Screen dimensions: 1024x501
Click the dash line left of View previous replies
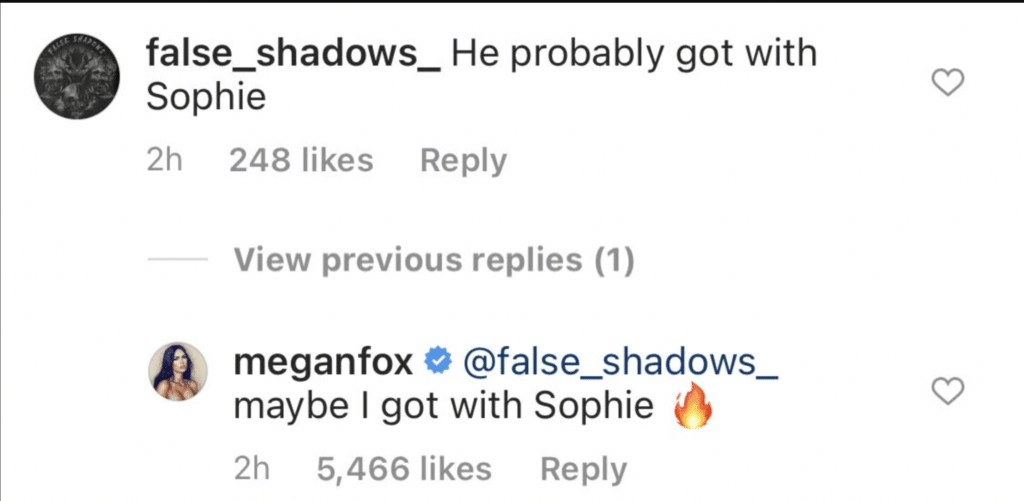(x=177, y=261)
